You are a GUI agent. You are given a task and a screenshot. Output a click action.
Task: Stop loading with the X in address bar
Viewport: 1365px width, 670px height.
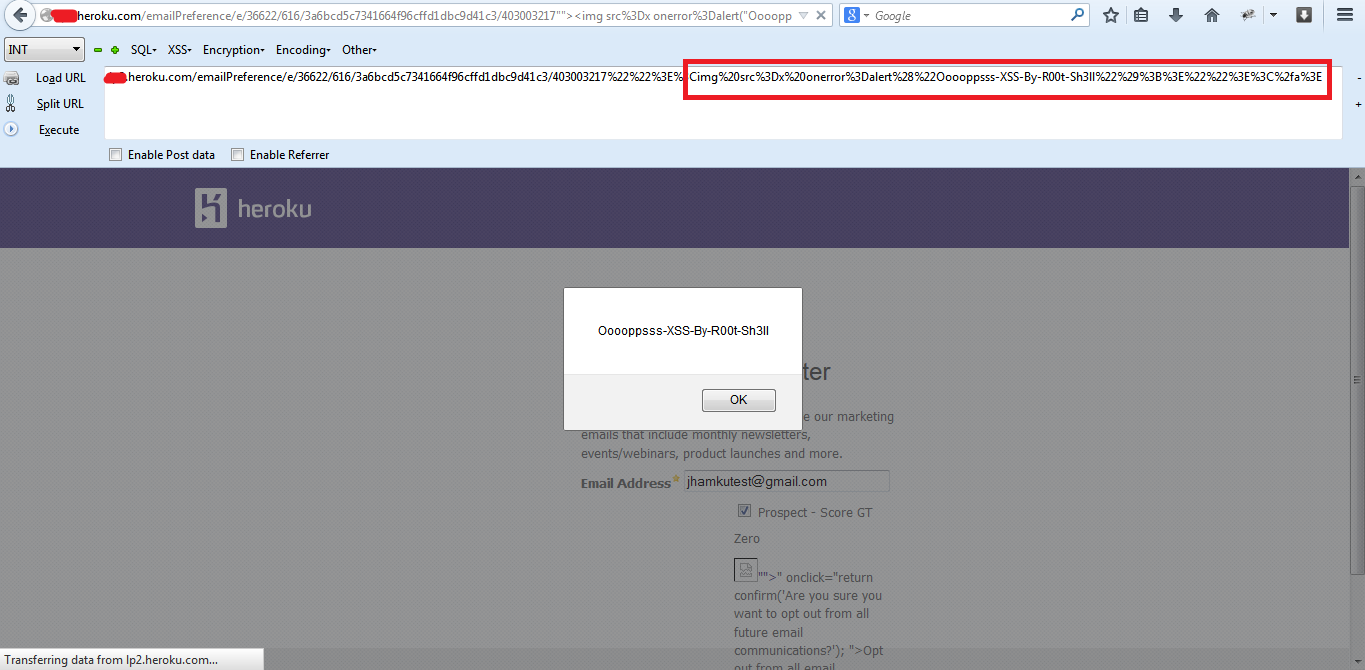pos(821,16)
